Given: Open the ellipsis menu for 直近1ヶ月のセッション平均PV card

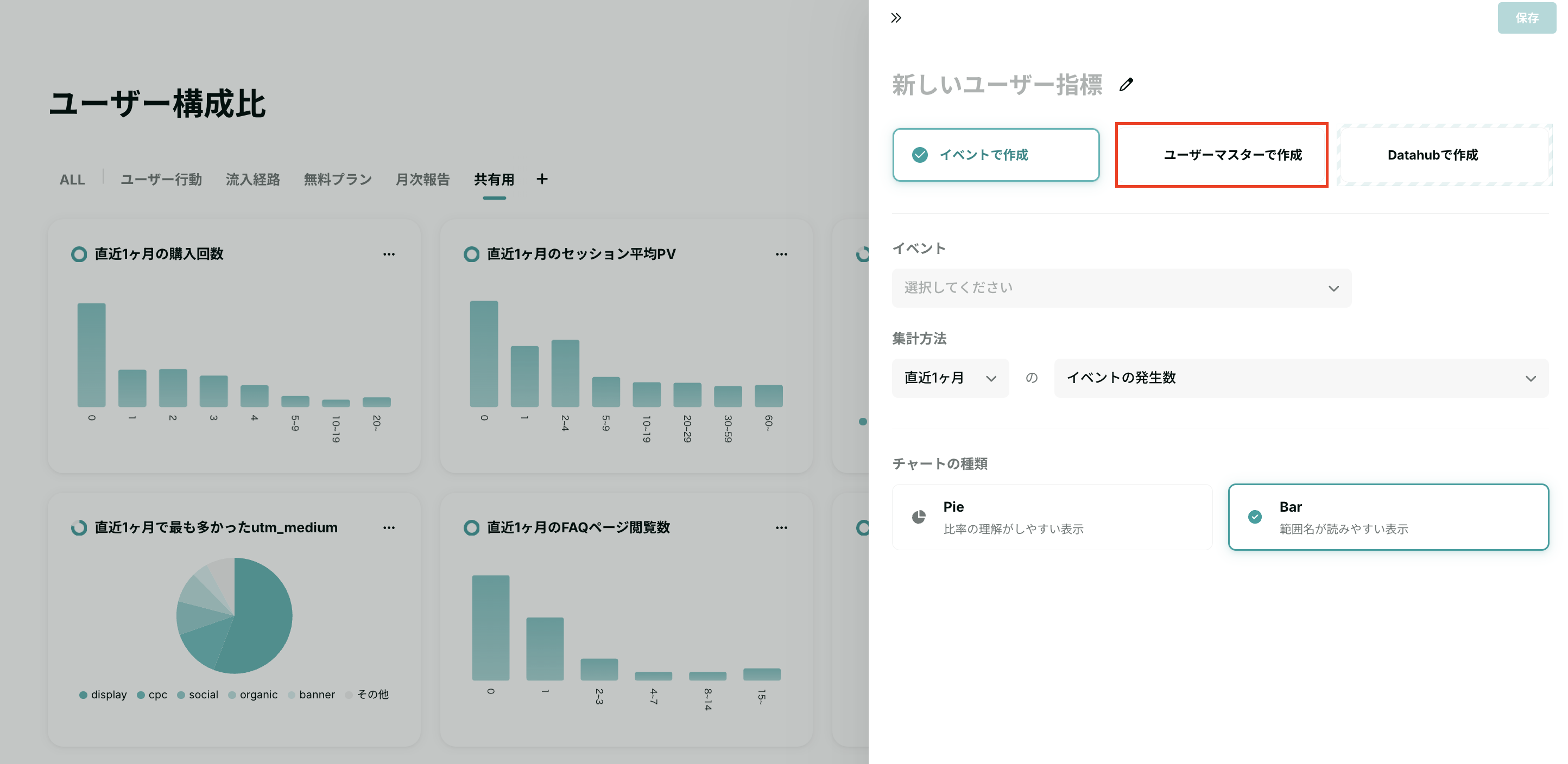Looking at the screenshot, I should point(782,254).
